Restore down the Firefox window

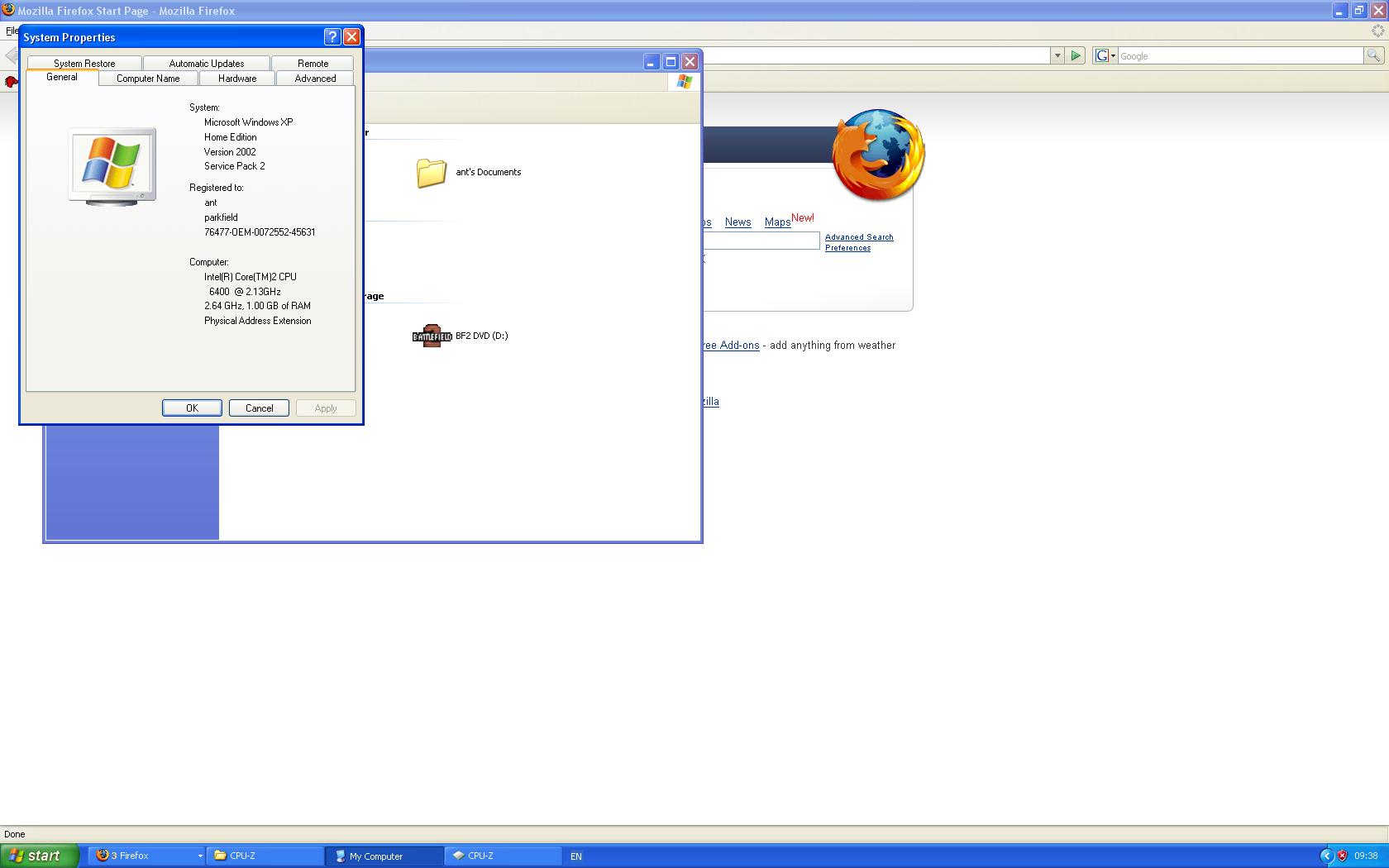point(1358,11)
